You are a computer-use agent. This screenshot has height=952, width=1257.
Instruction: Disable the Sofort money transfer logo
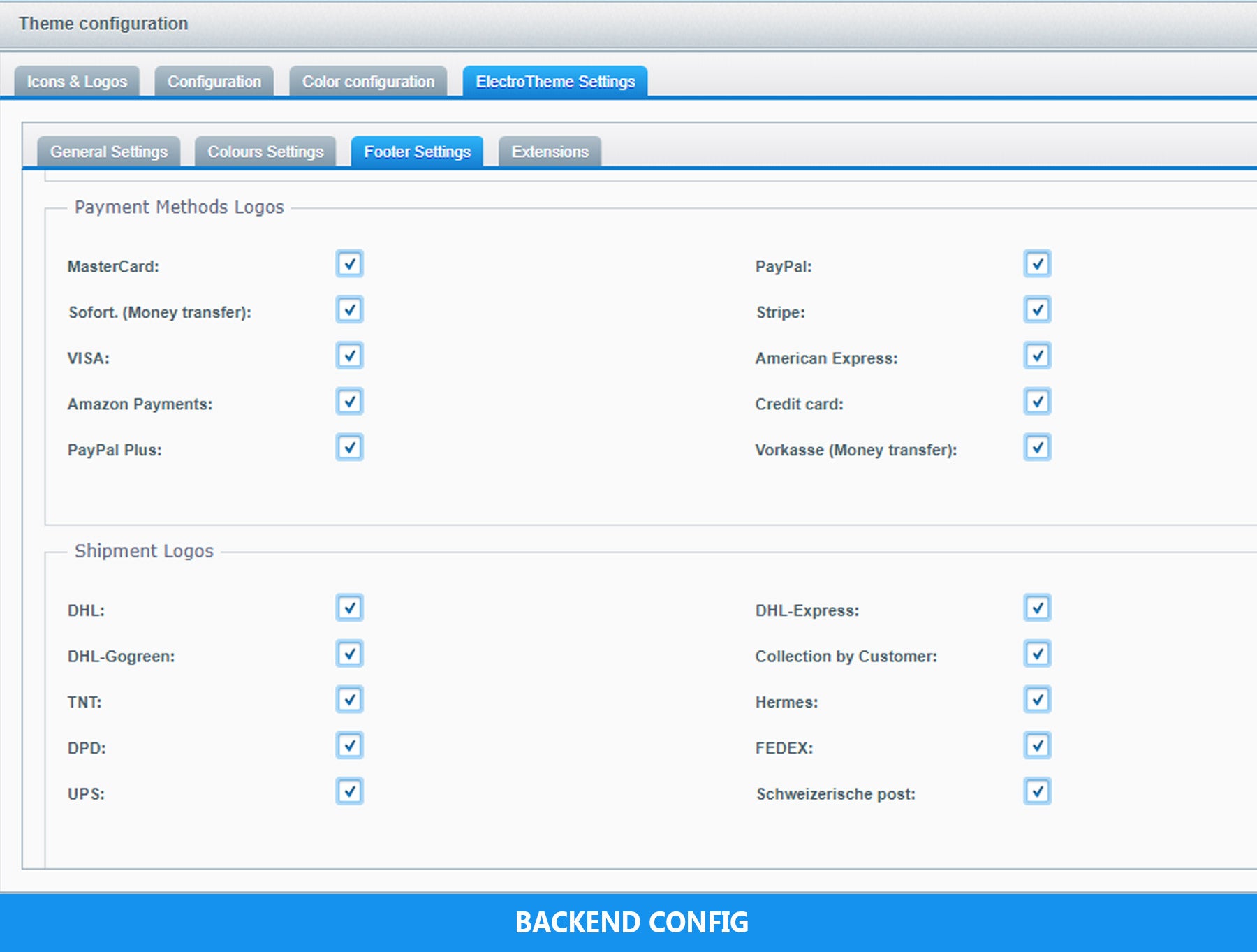click(349, 310)
